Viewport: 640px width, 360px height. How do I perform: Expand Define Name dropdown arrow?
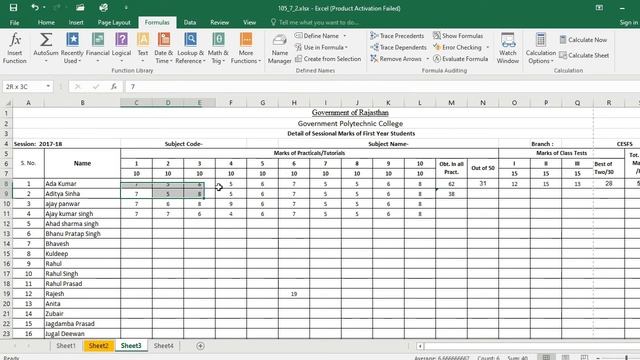click(345, 36)
